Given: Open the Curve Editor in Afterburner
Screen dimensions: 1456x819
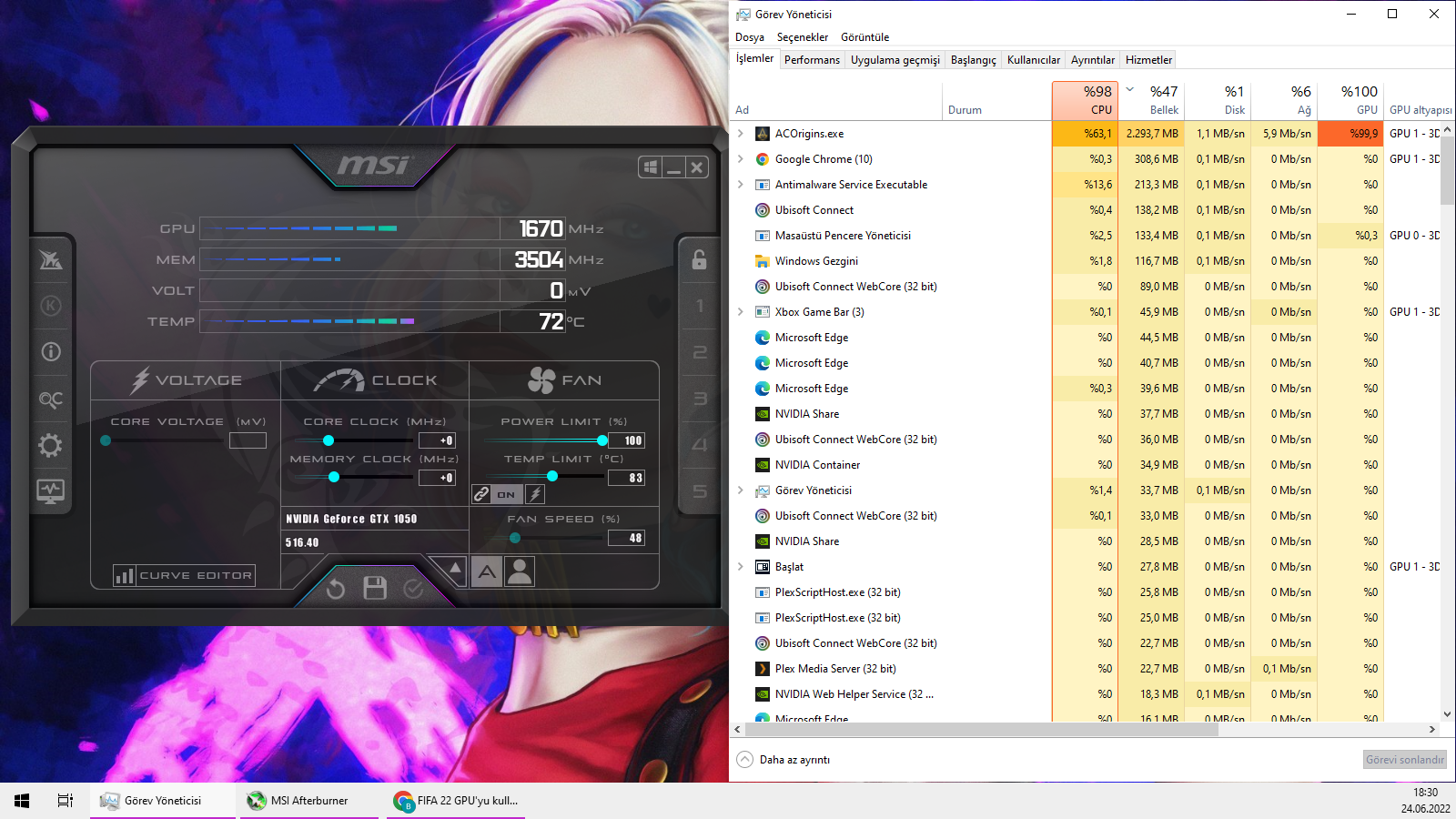Looking at the screenshot, I should (184, 575).
